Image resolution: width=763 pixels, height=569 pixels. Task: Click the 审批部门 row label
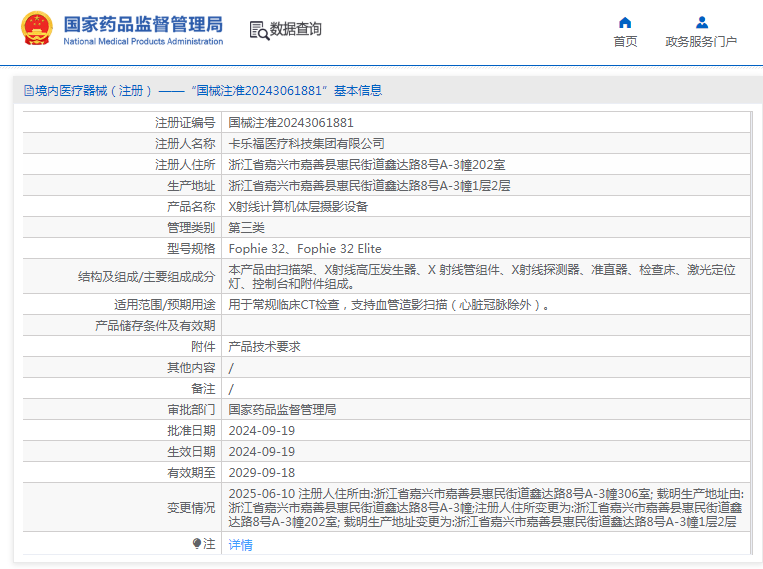point(191,409)
